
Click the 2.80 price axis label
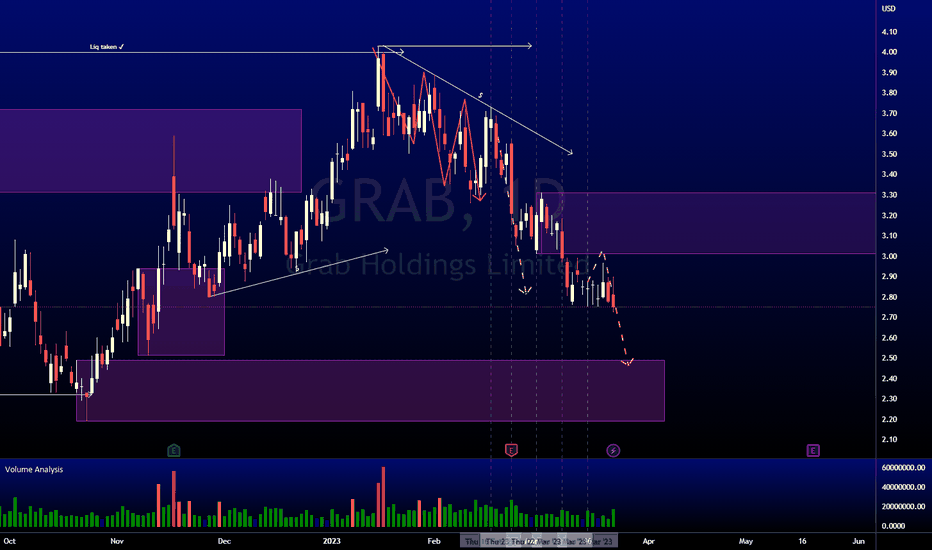click(889, 297)
